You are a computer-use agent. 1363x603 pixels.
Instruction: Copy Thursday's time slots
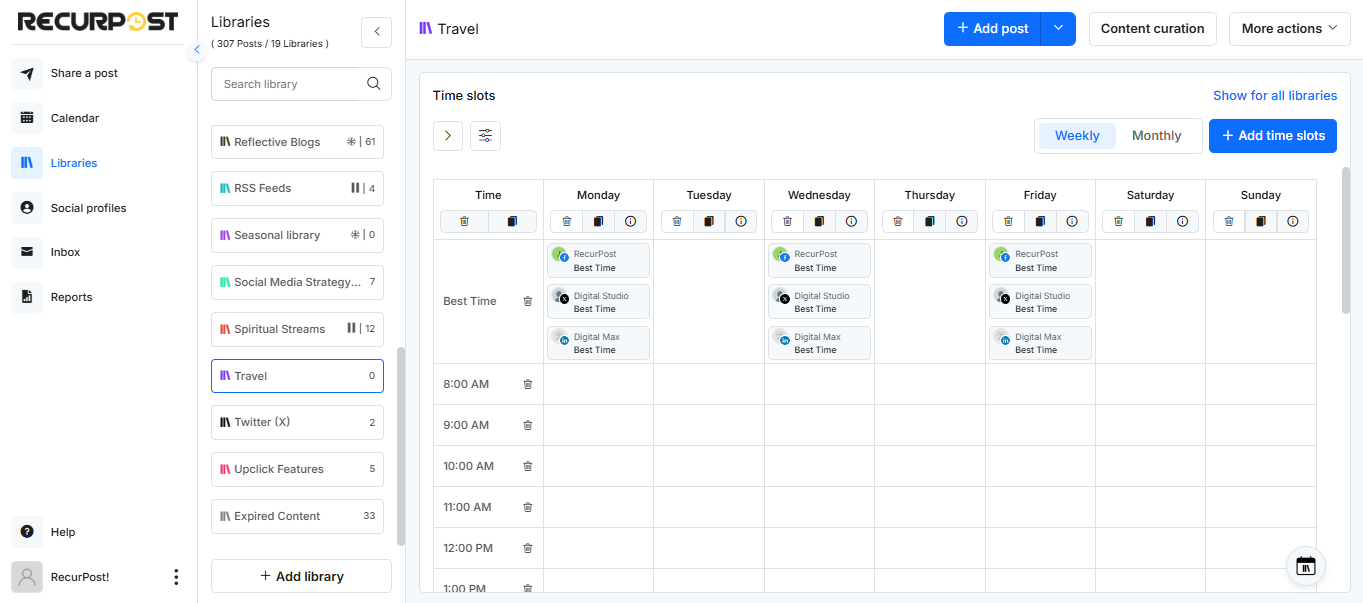click(930, 221)
